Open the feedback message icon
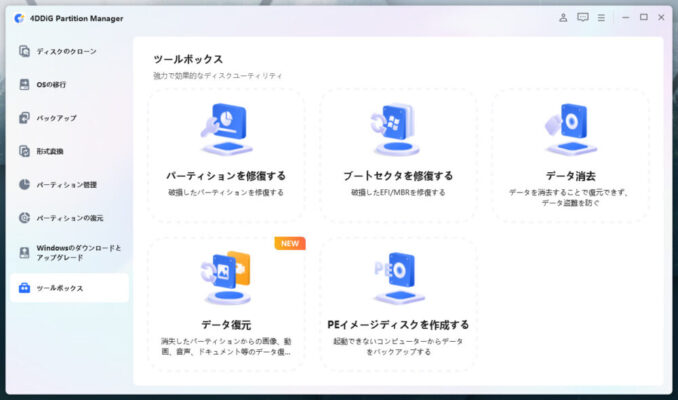Image resolution: width=678 pixels, height=400 pixels. (x=582, y=18)
